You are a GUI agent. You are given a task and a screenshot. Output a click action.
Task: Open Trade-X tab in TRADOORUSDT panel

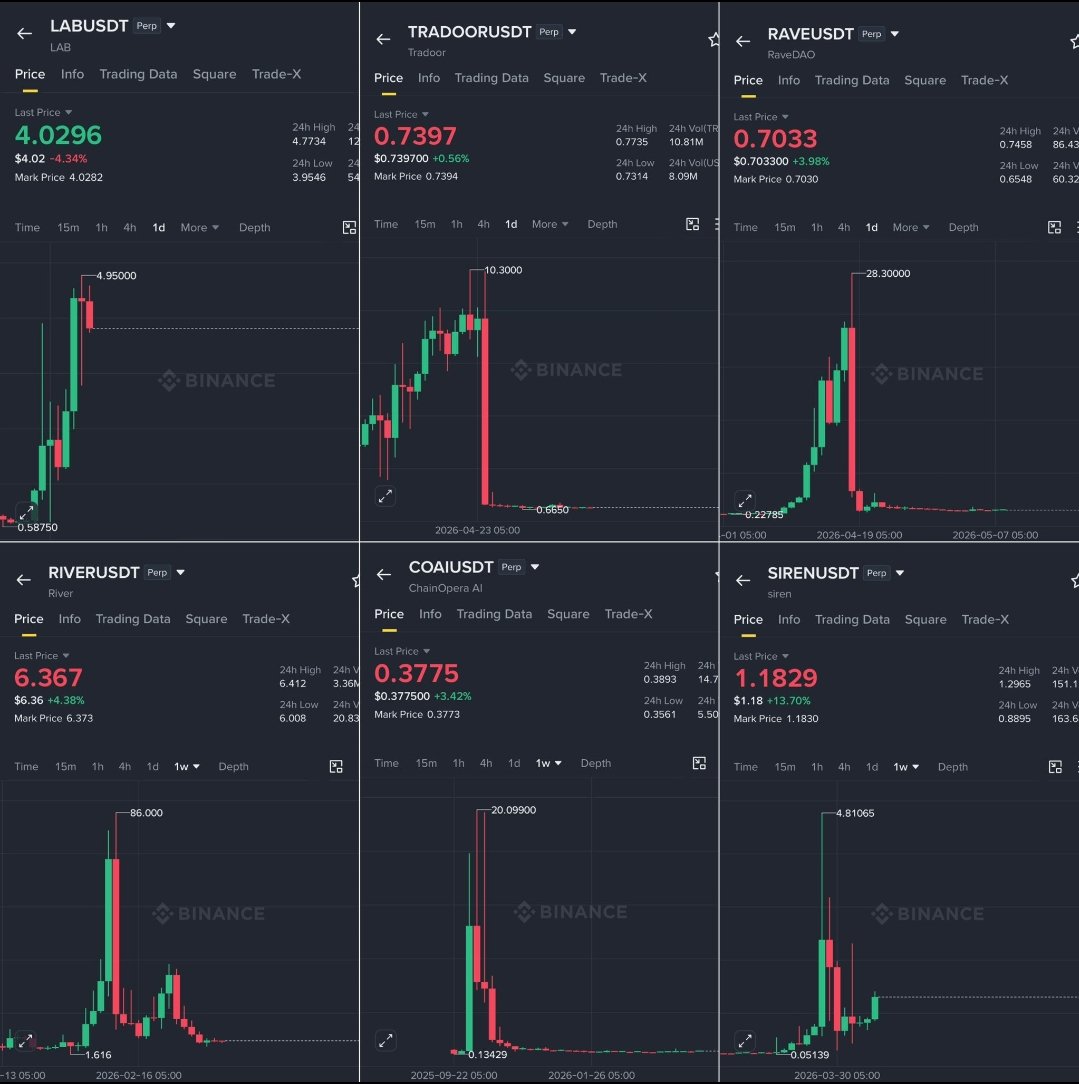pos(623,78)
